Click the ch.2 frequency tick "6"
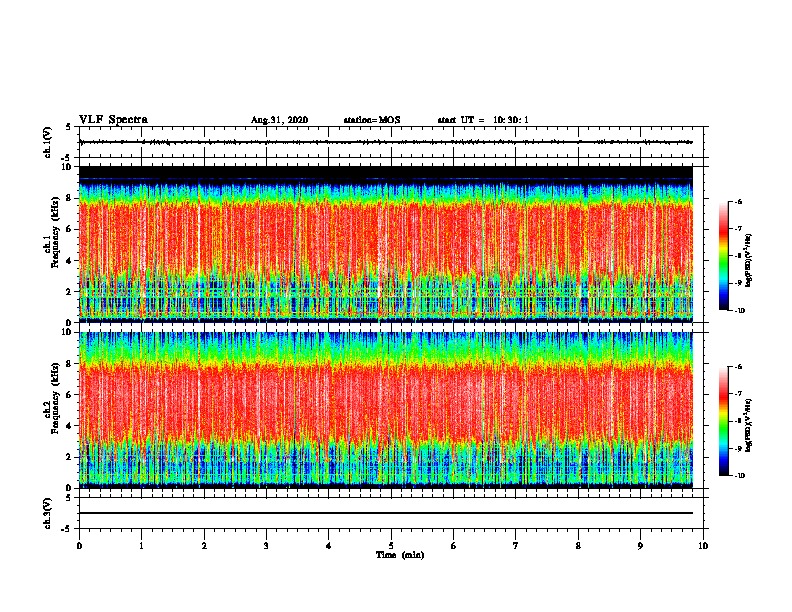Viewport: 792px width, 612px height. point(69,395)
